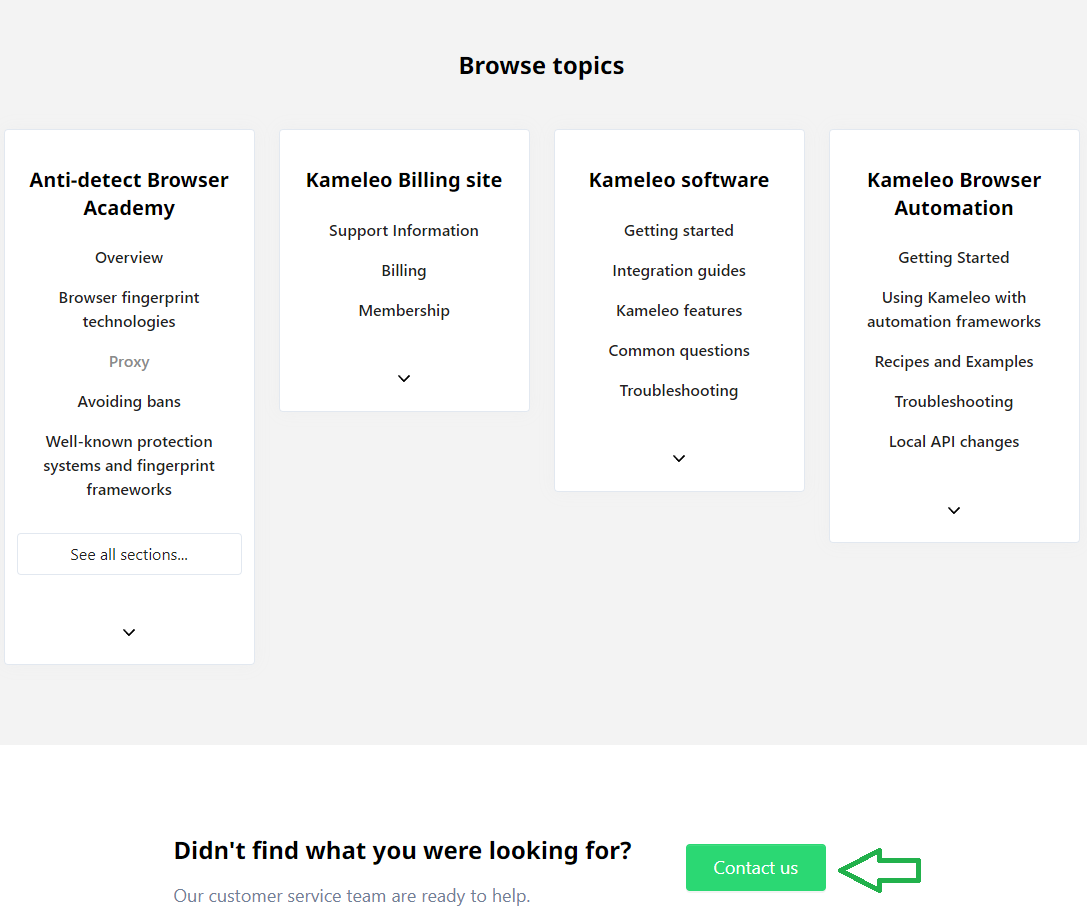The image size is (1087, 909).
Task: Expand the Anti-detect Browser Academy card chevron
Action: (x=129, y=632)
